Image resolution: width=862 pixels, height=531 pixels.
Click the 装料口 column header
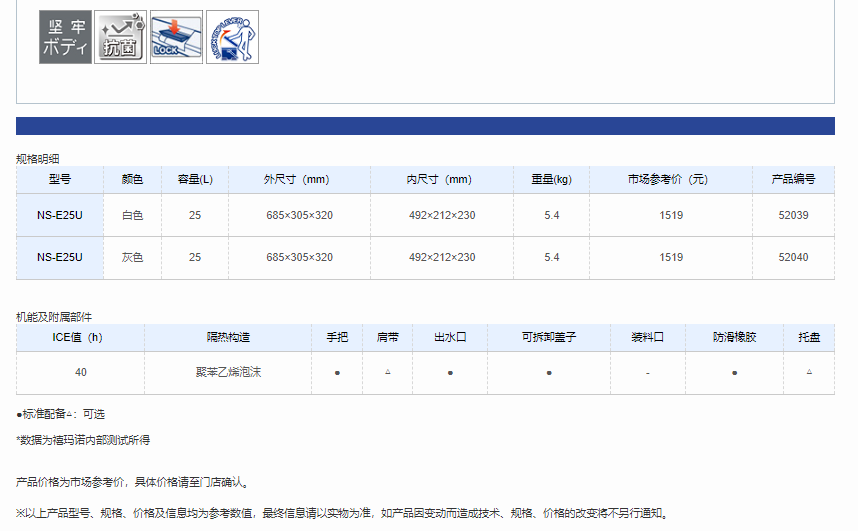click(648, 338)
